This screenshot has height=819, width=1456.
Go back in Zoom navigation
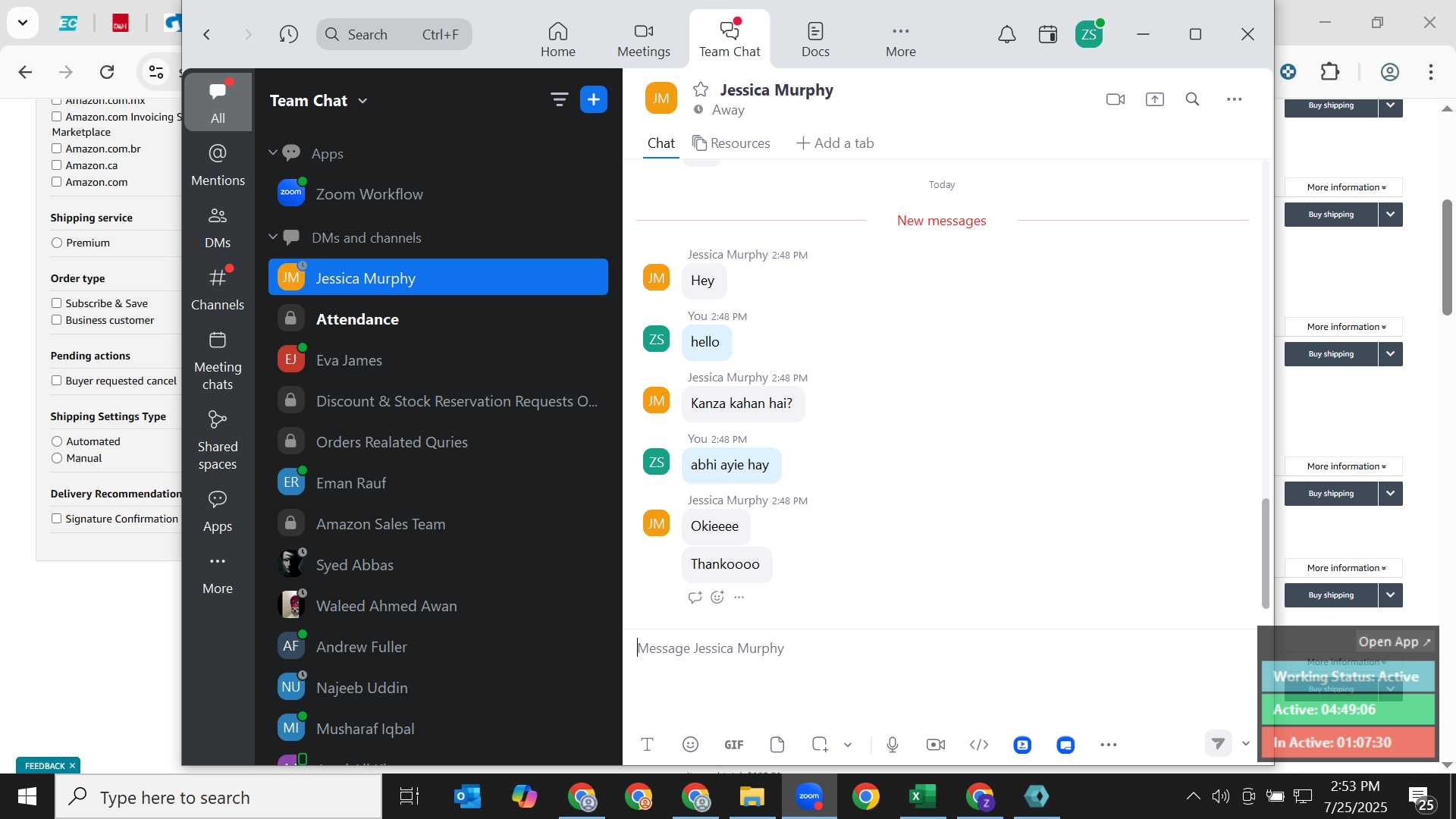click(206, 34)
